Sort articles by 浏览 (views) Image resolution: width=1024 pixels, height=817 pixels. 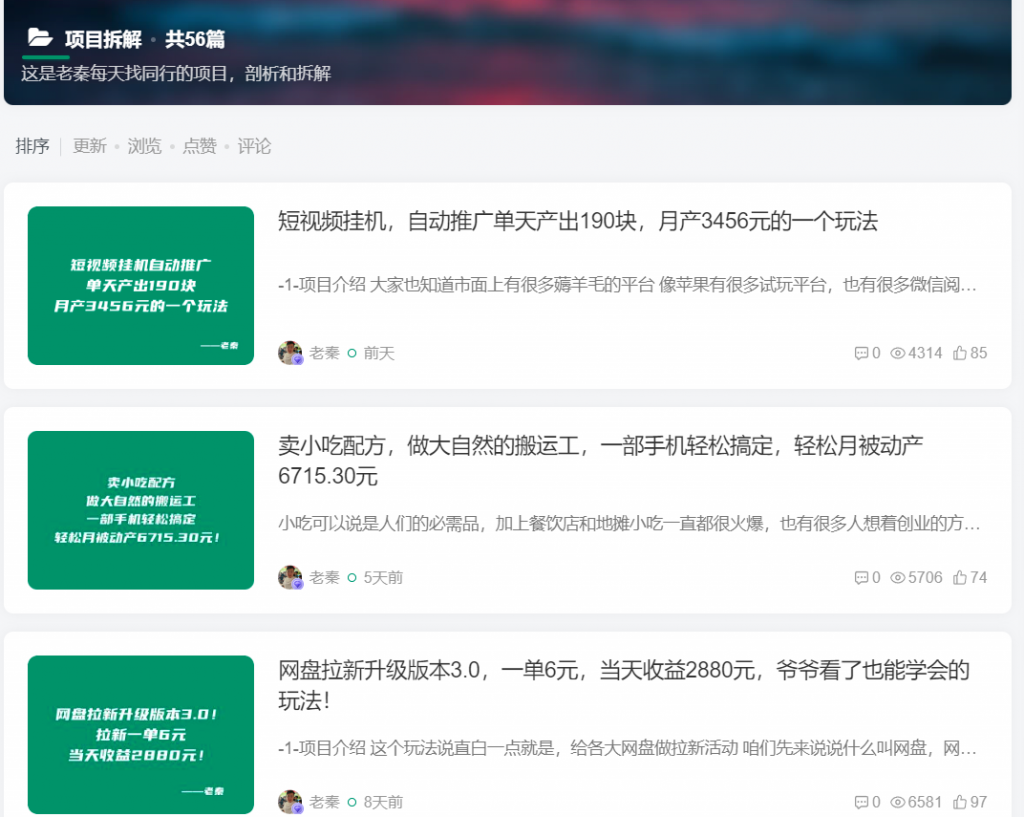pos(144,146)
